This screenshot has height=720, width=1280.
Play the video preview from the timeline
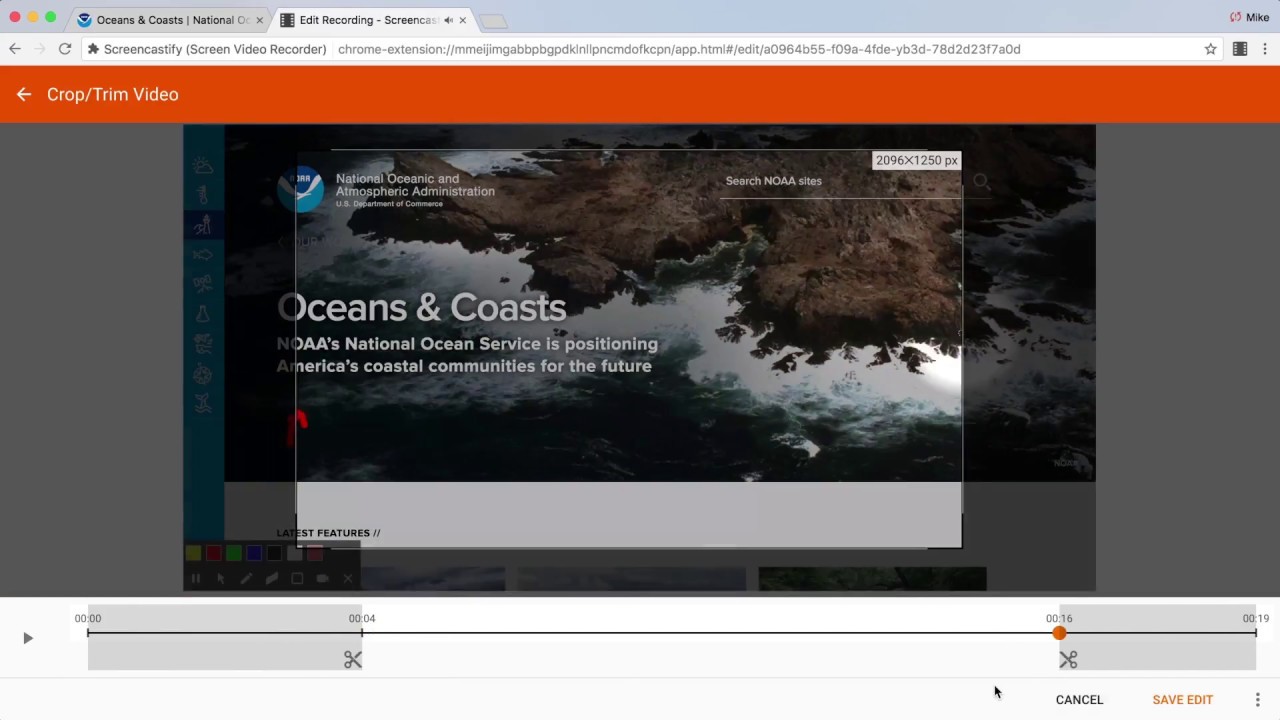[x=28, y=638]
